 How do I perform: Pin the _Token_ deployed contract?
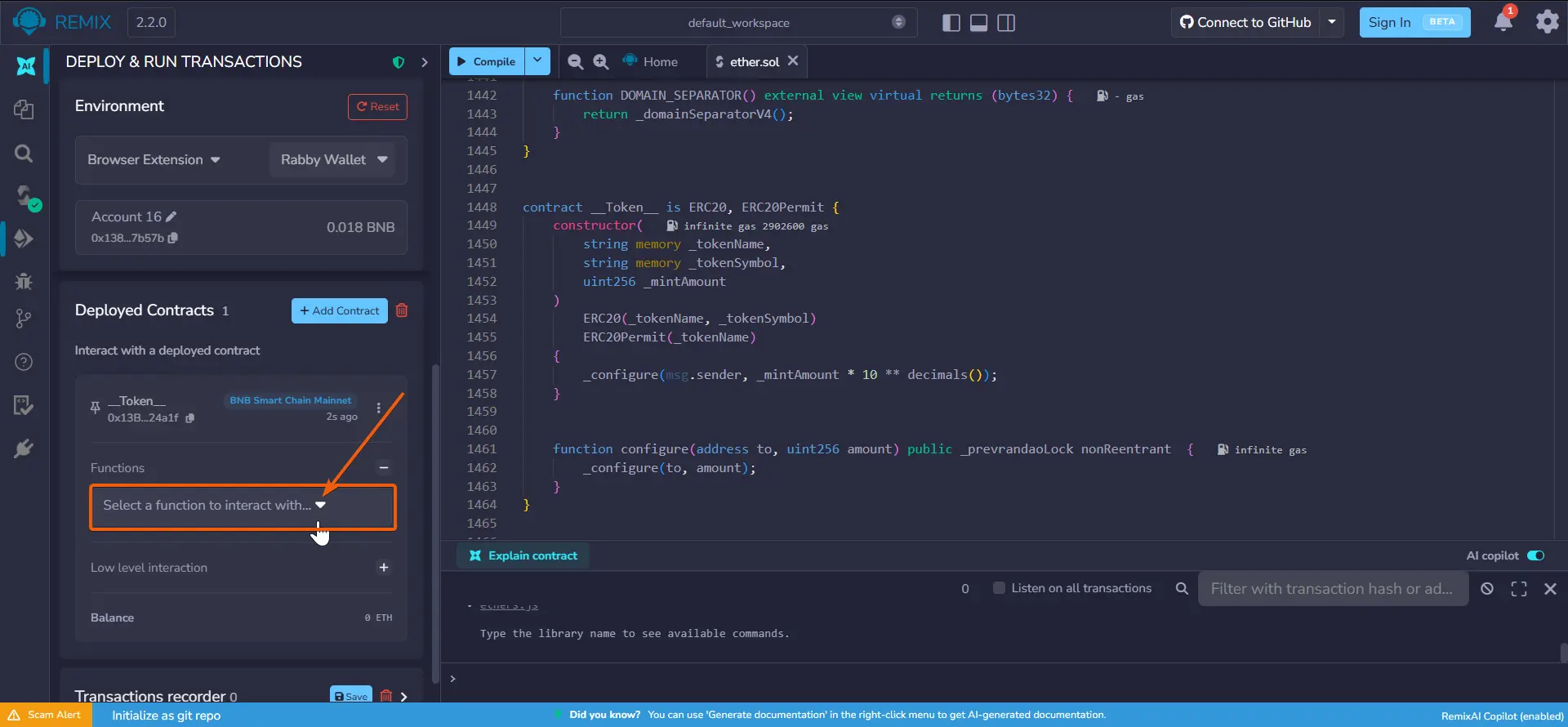point(95,407)
